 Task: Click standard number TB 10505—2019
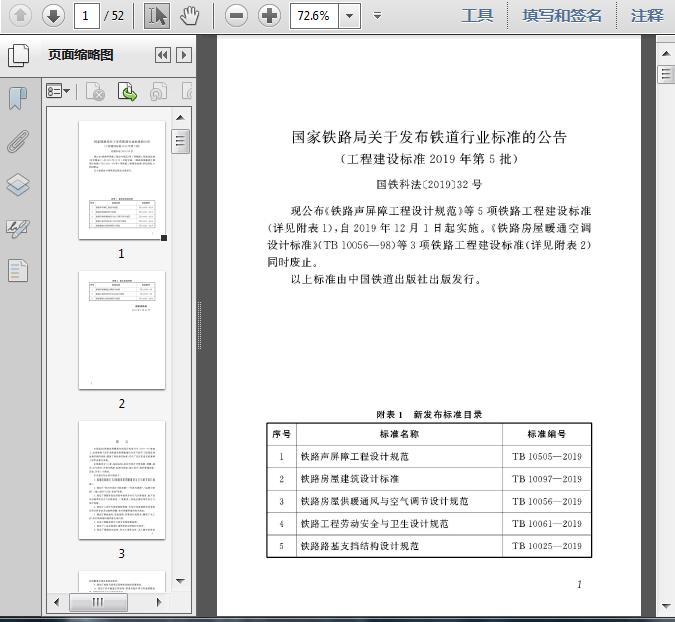click(547, 456)
